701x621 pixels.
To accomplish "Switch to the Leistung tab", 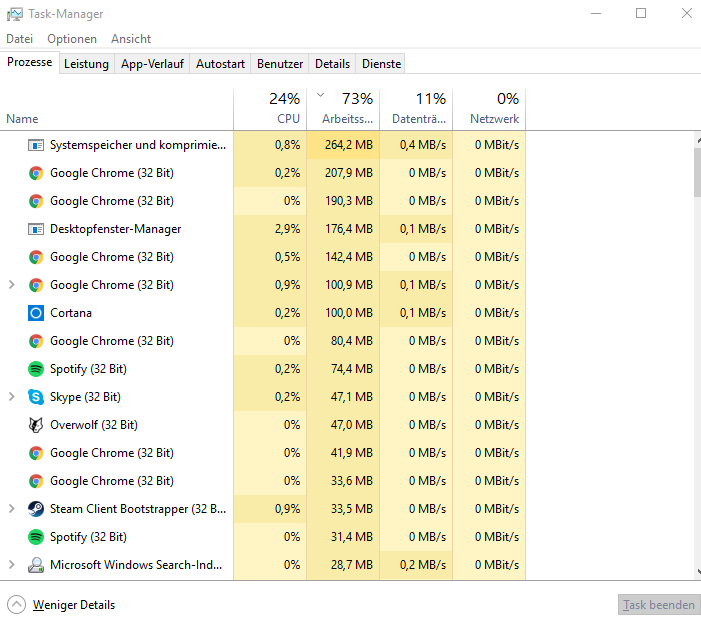I will pos(86,64).
